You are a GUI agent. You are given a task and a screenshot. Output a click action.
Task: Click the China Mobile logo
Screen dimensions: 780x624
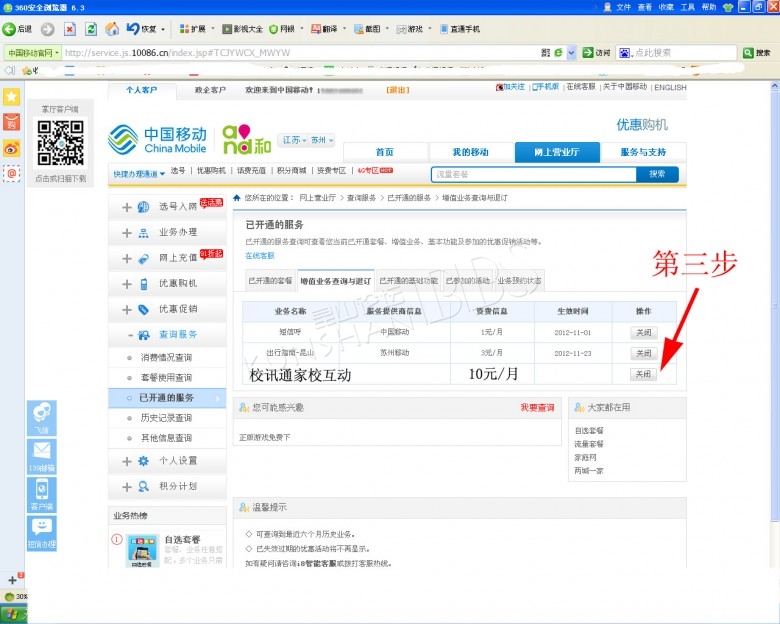tap(157, 140)
